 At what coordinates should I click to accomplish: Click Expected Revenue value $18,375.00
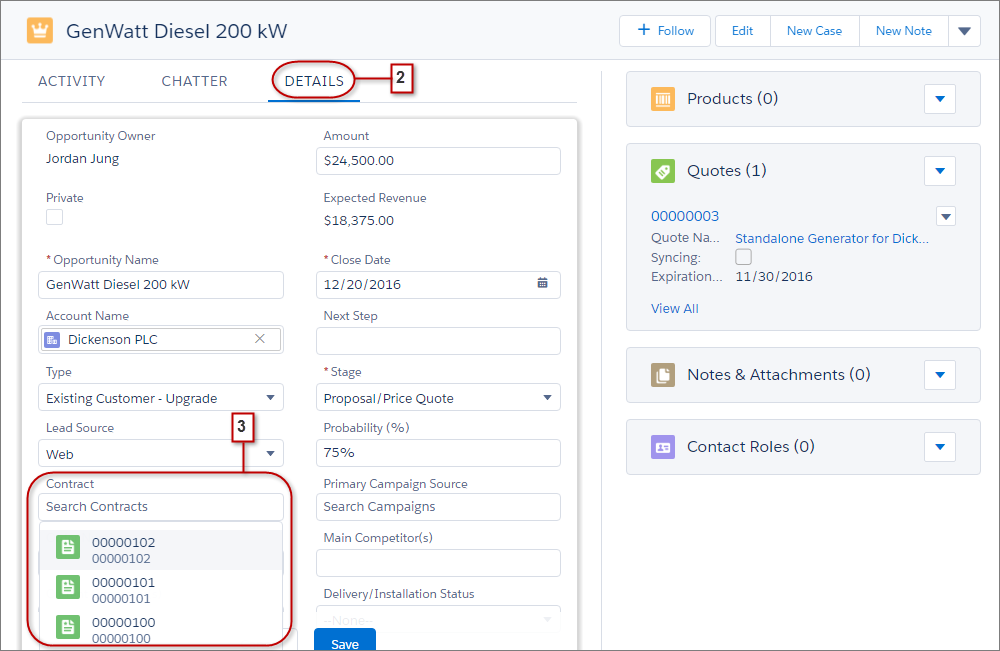[x=358, y=221]
